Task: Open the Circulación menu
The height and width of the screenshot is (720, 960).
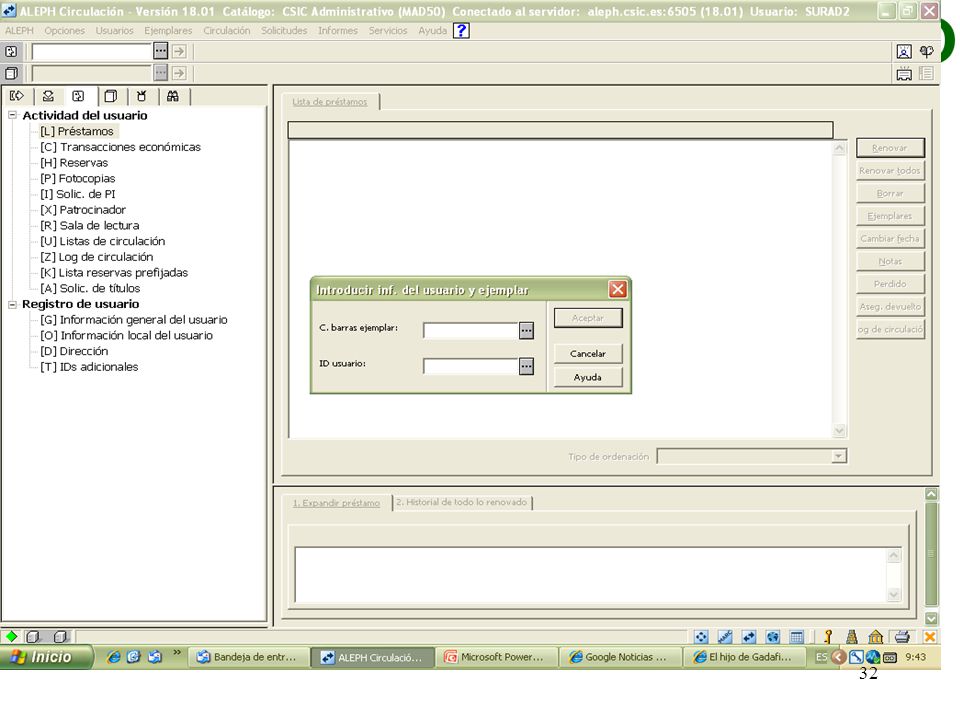Action: 227,31
